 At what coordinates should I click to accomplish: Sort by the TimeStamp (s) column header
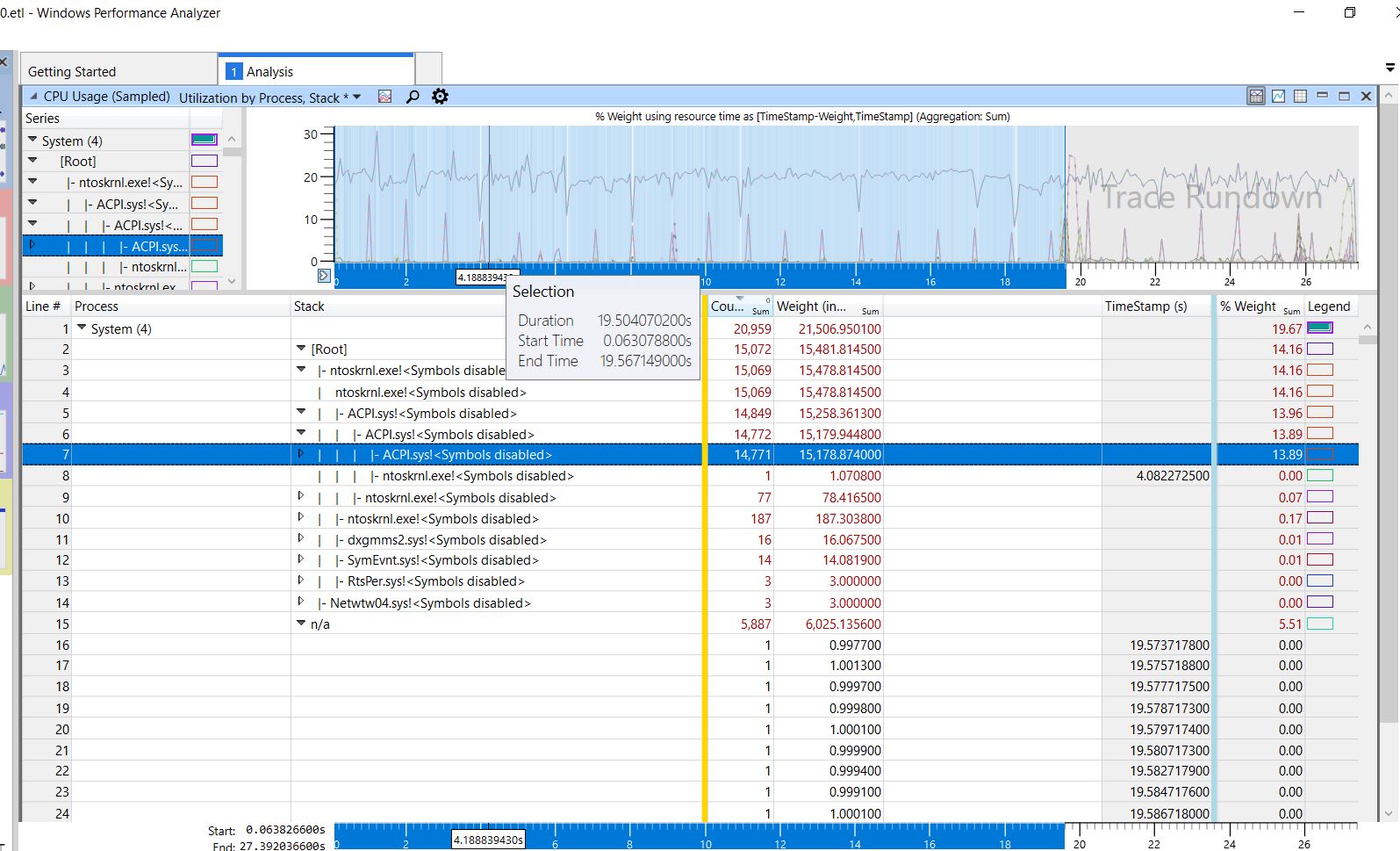tap(1157, 307)
